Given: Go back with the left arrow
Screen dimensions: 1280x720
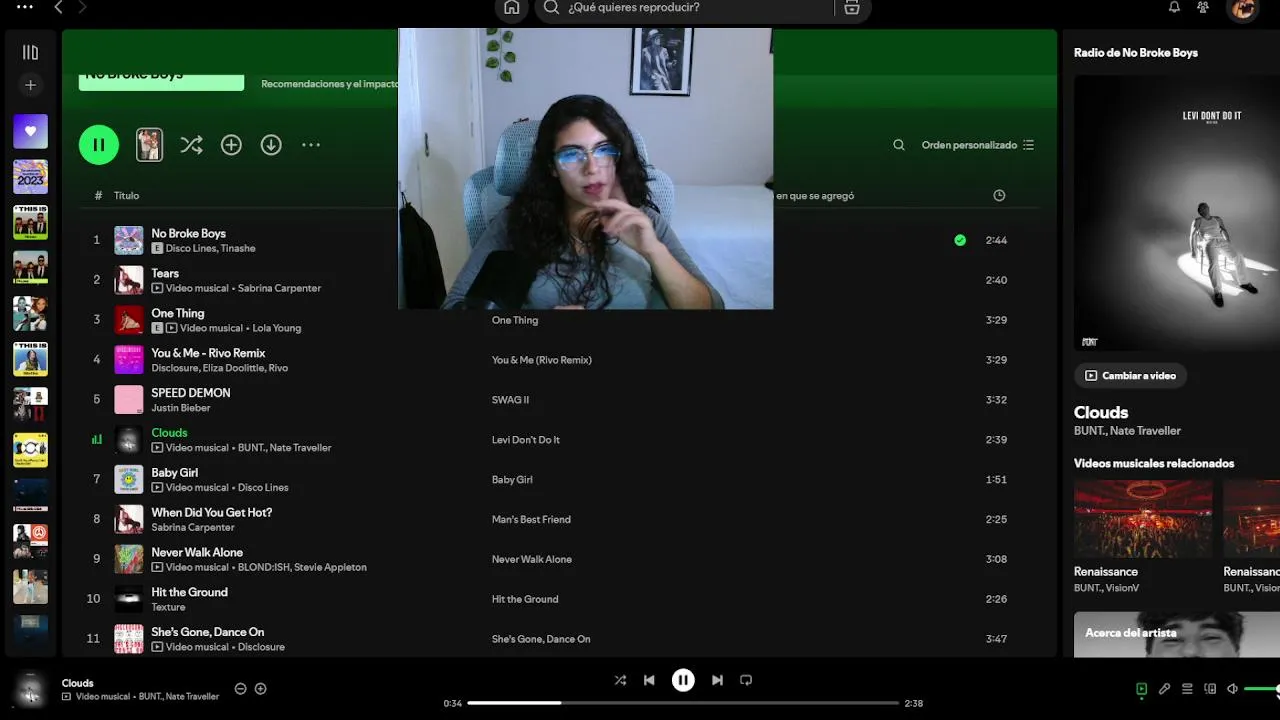Looking at the screenshot, I should tap(58, 7).
